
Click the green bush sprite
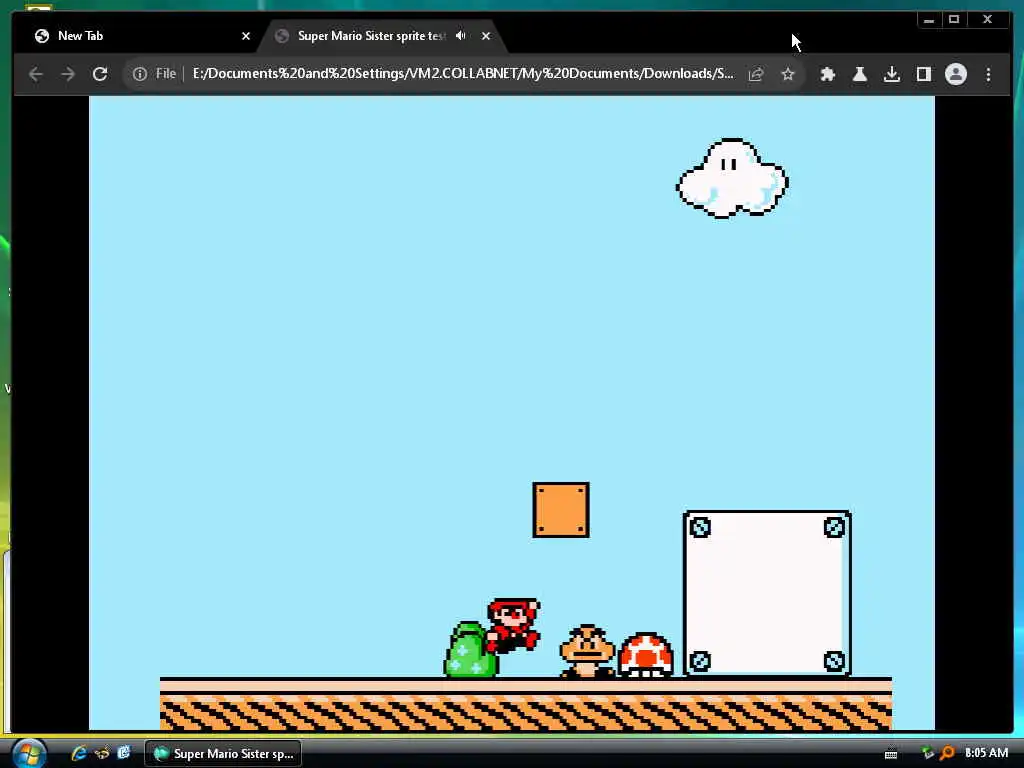pos(468,650)
